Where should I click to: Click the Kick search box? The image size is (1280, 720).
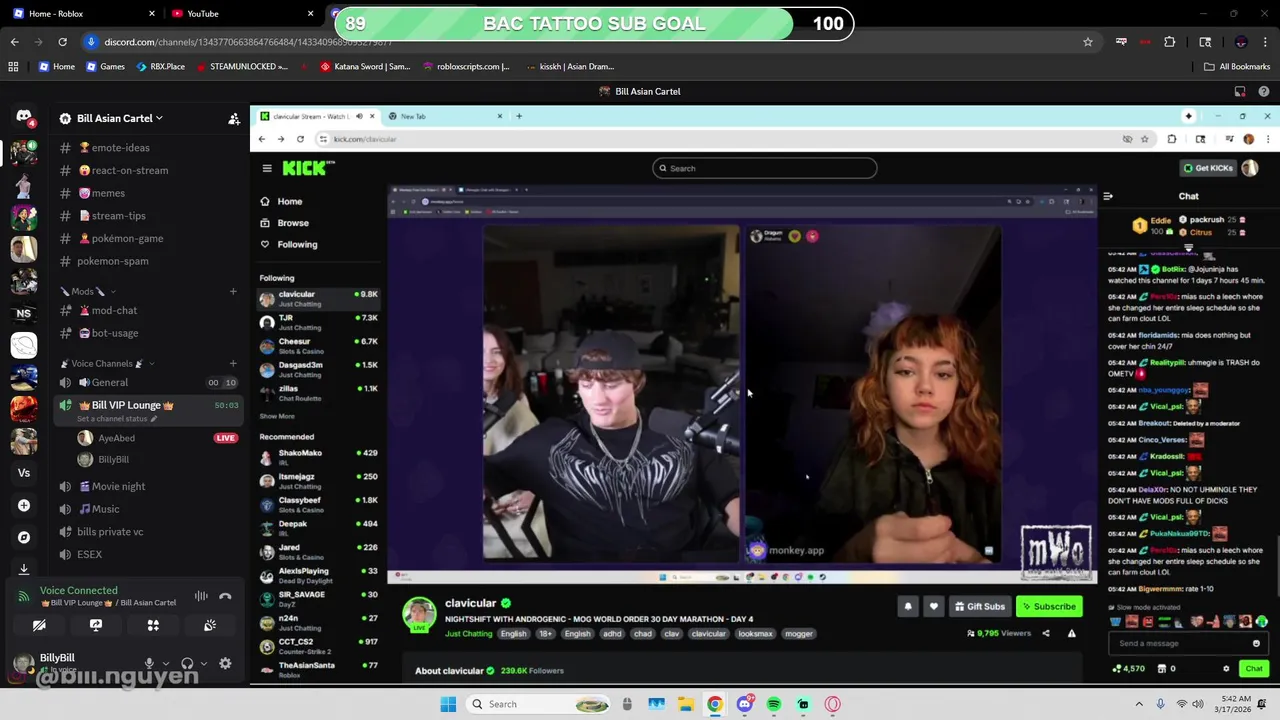pyautogui.click(x=765, y=168)
